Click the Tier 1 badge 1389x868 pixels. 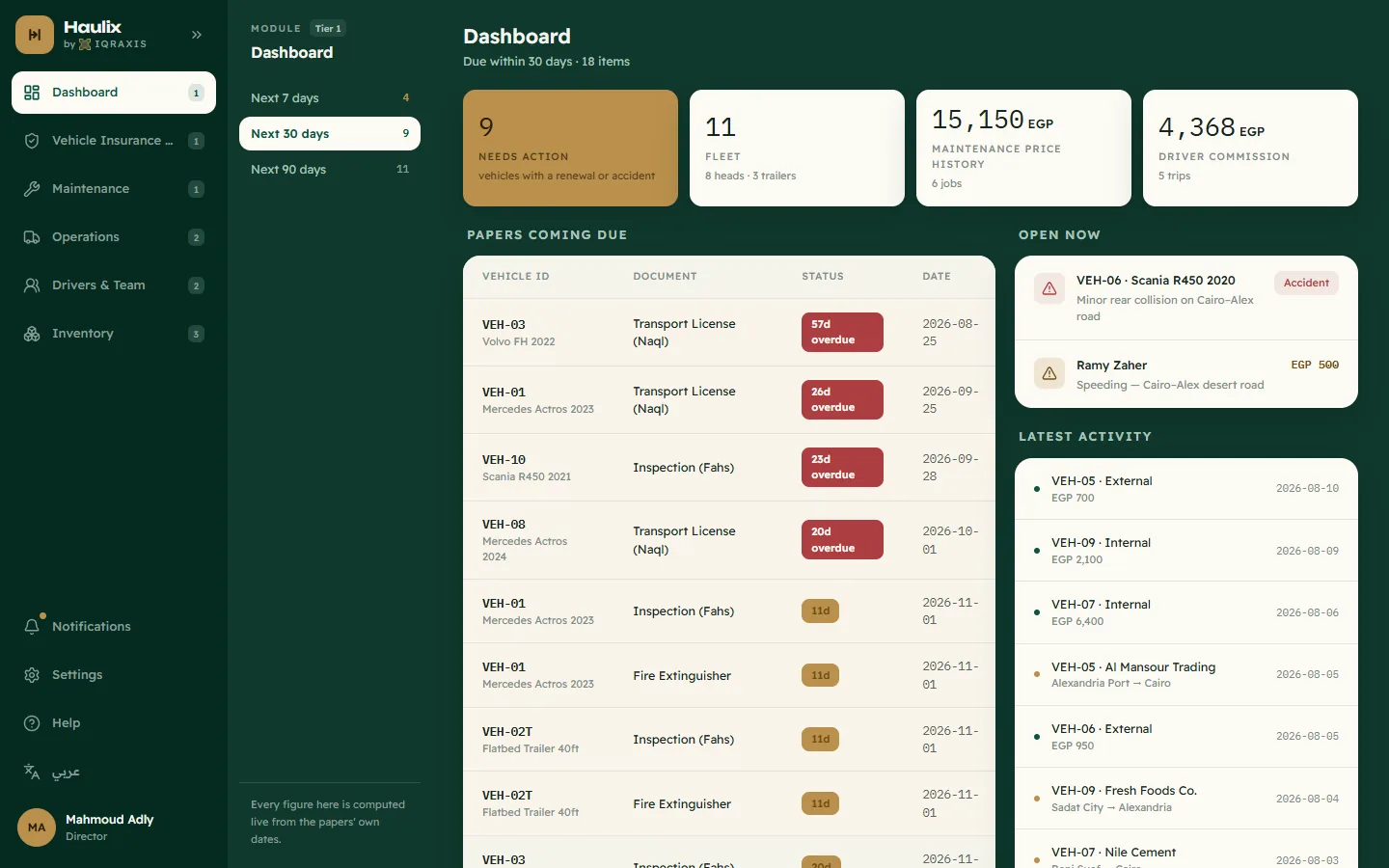[328, 29]
